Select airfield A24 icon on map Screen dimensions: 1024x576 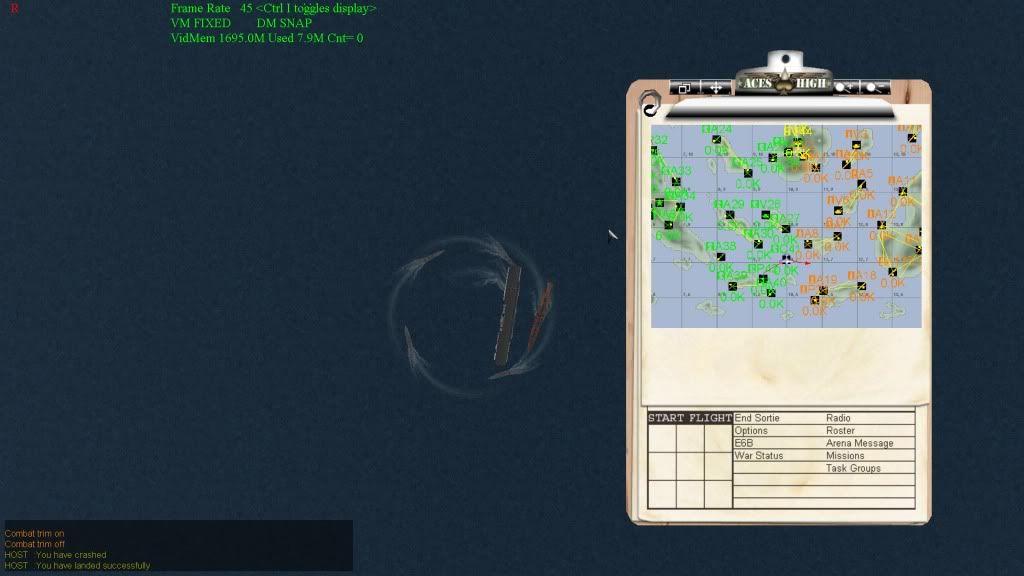(x=716, y=140)
